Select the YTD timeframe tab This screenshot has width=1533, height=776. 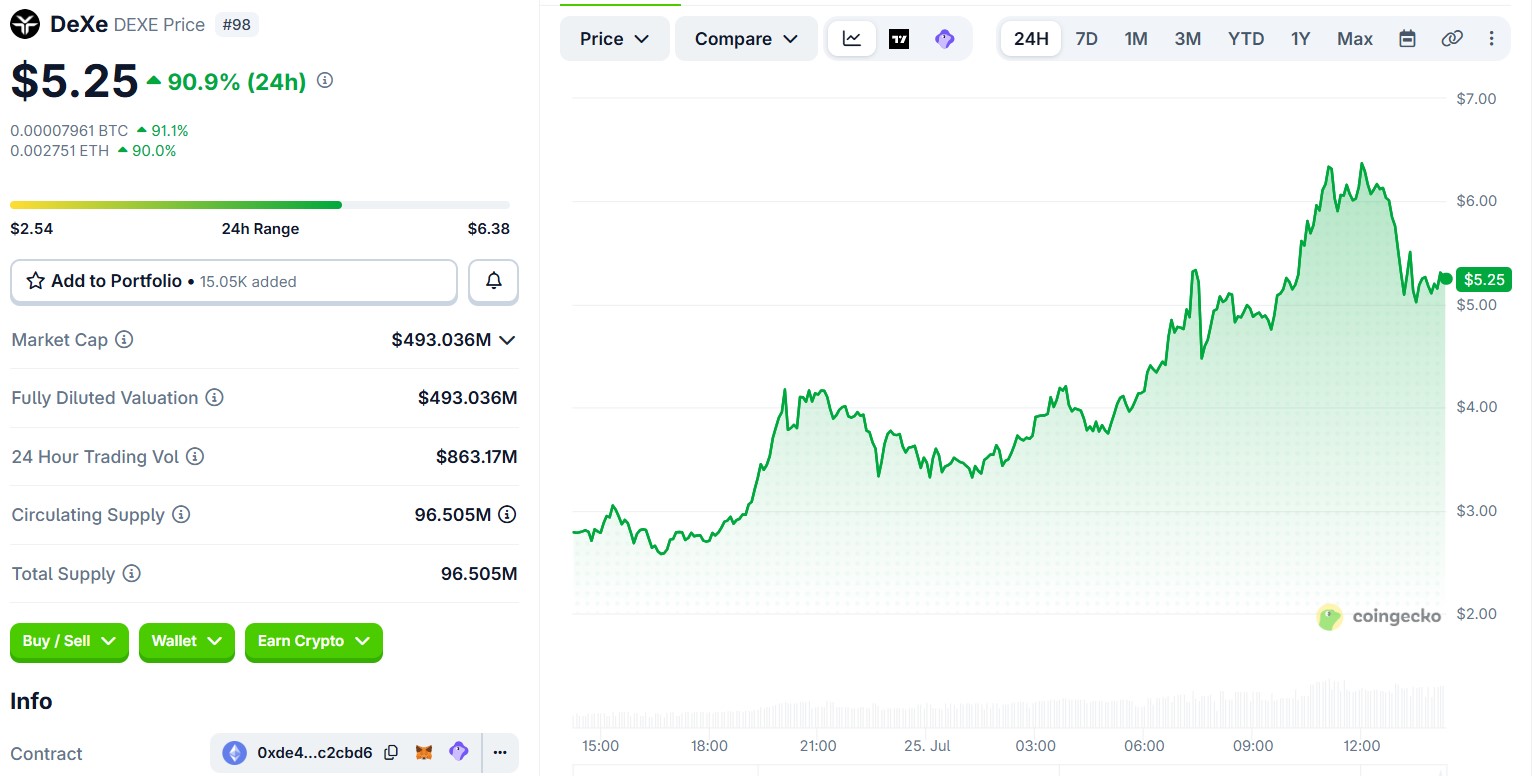pyautogui.click(x=1246, y=39)
